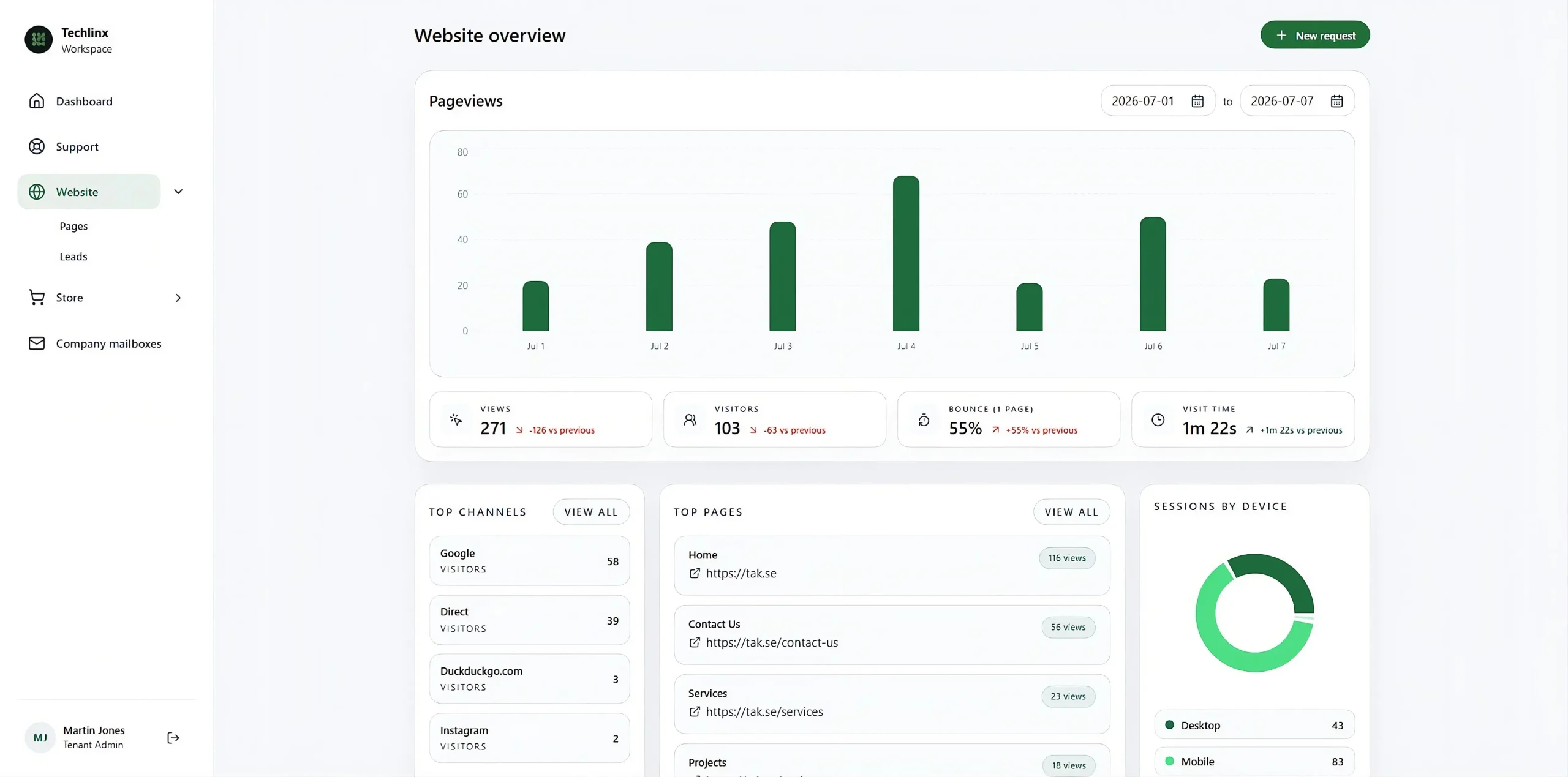Image resolution: width=1568 pixels, height=777 pixels.
Task: Click the down-arrow trend icon beside -126
Action: (x=519, y=430)
